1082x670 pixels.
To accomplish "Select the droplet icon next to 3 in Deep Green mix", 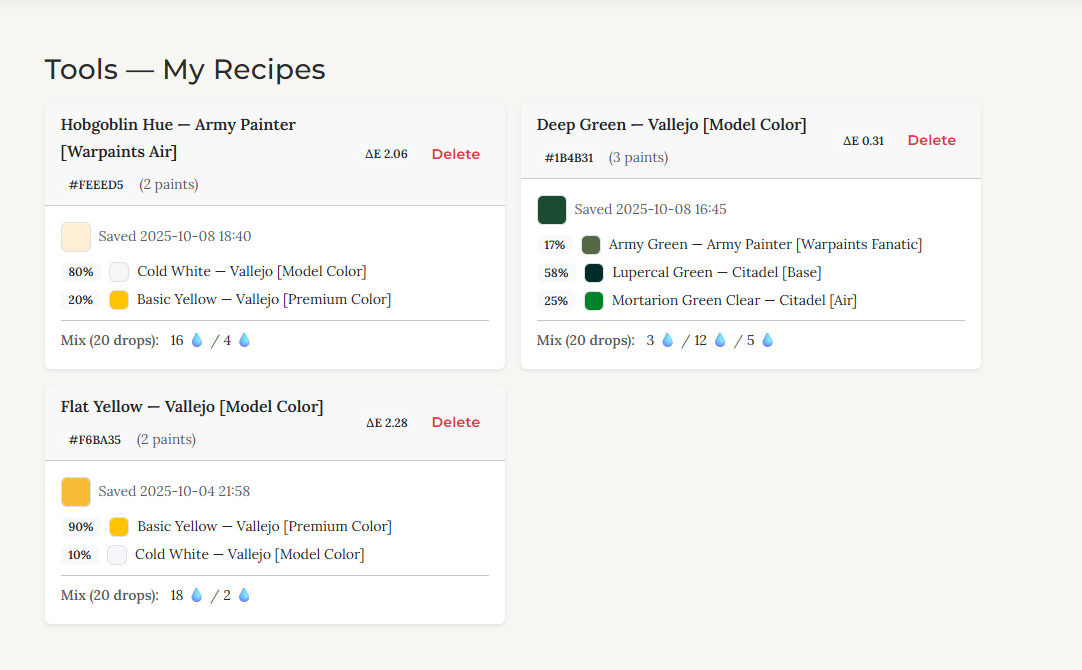I will pyautogui.click(x=668, y=340).
